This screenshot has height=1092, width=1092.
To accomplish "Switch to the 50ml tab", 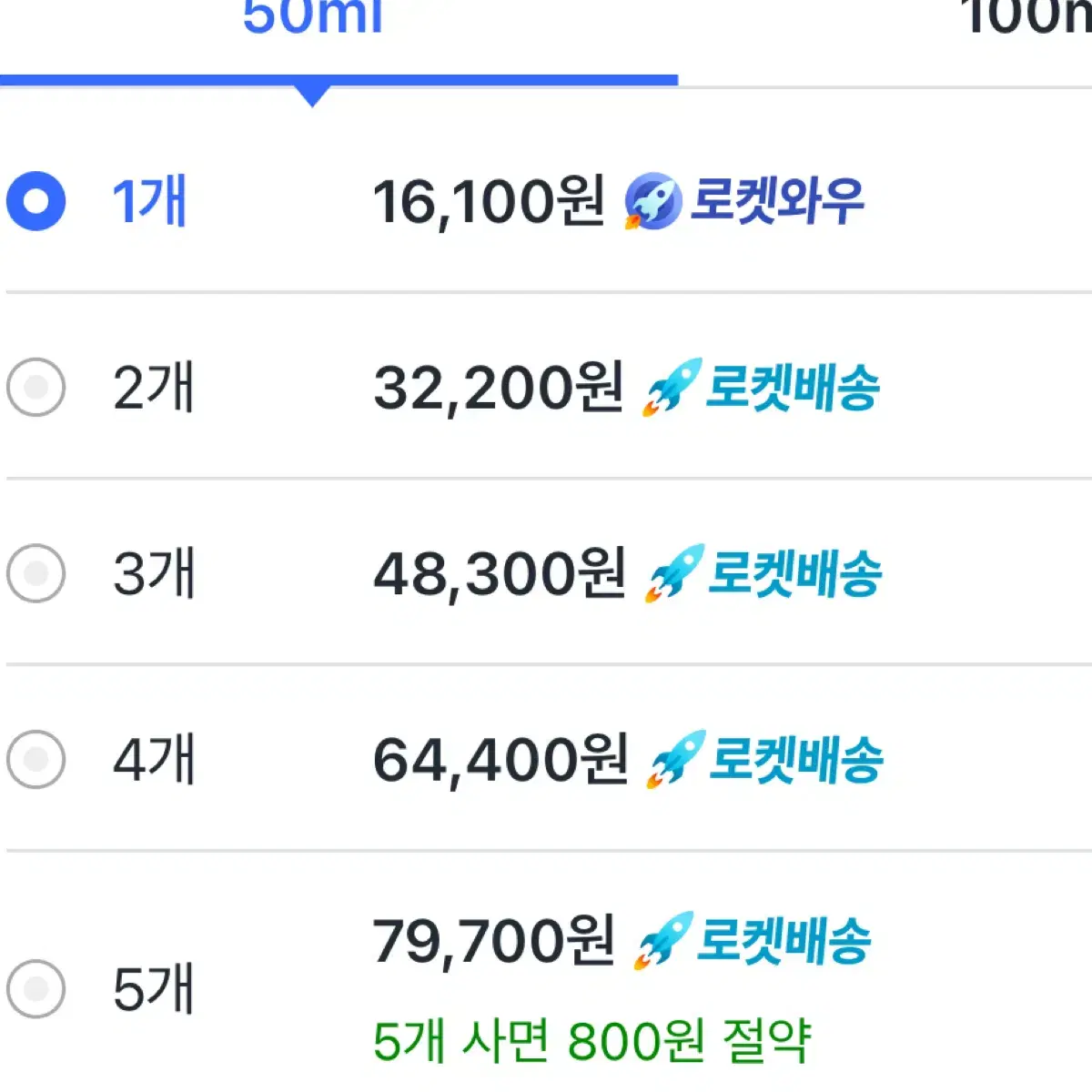I will 313,18.
